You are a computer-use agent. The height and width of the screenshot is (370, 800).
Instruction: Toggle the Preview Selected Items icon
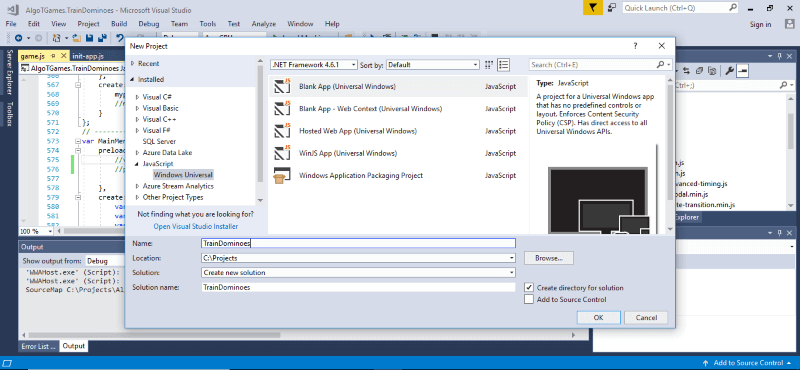[x=742, y=70]
